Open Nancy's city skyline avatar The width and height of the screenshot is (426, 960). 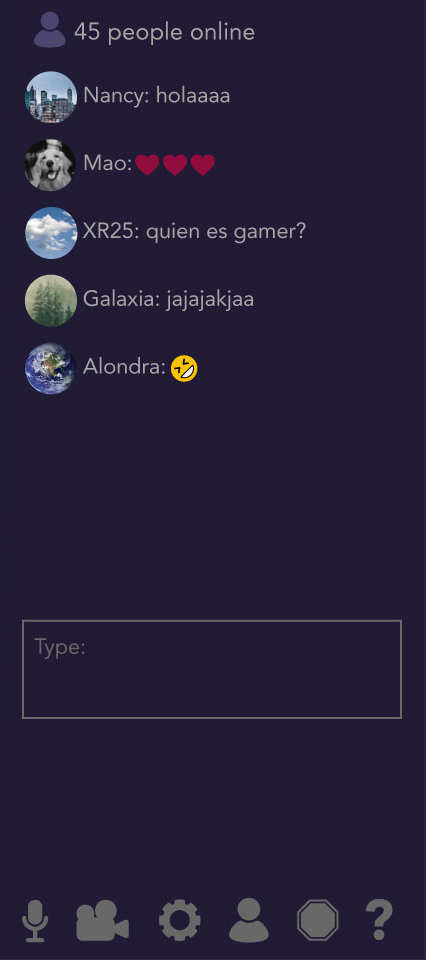coord(51,97)
